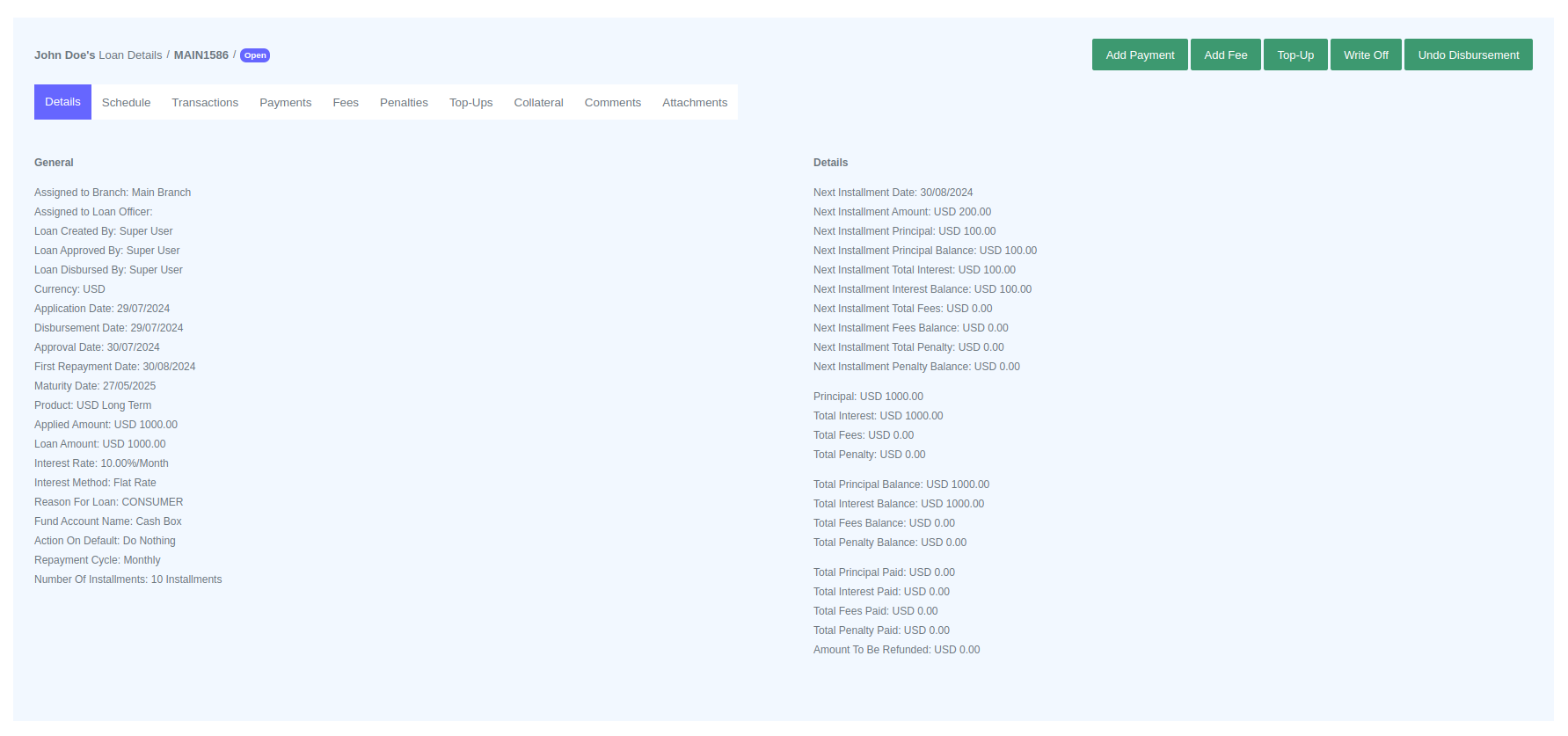1568x736 pixels.
Task: Click 'Repayment Cycle: Monthly' line
Action: tap(97, 560)
